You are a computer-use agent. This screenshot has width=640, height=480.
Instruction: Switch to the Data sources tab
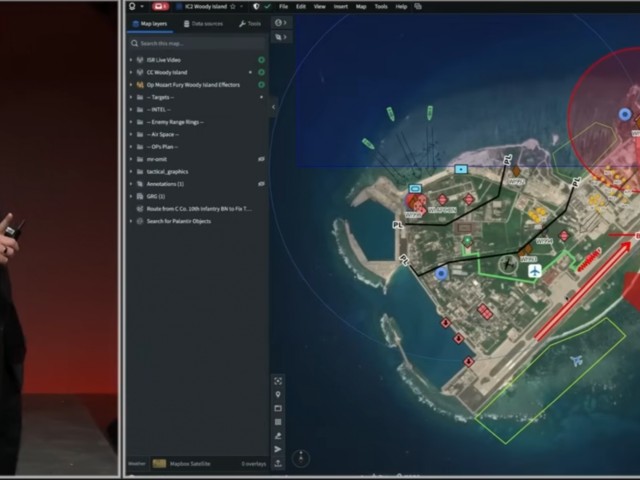203,24
